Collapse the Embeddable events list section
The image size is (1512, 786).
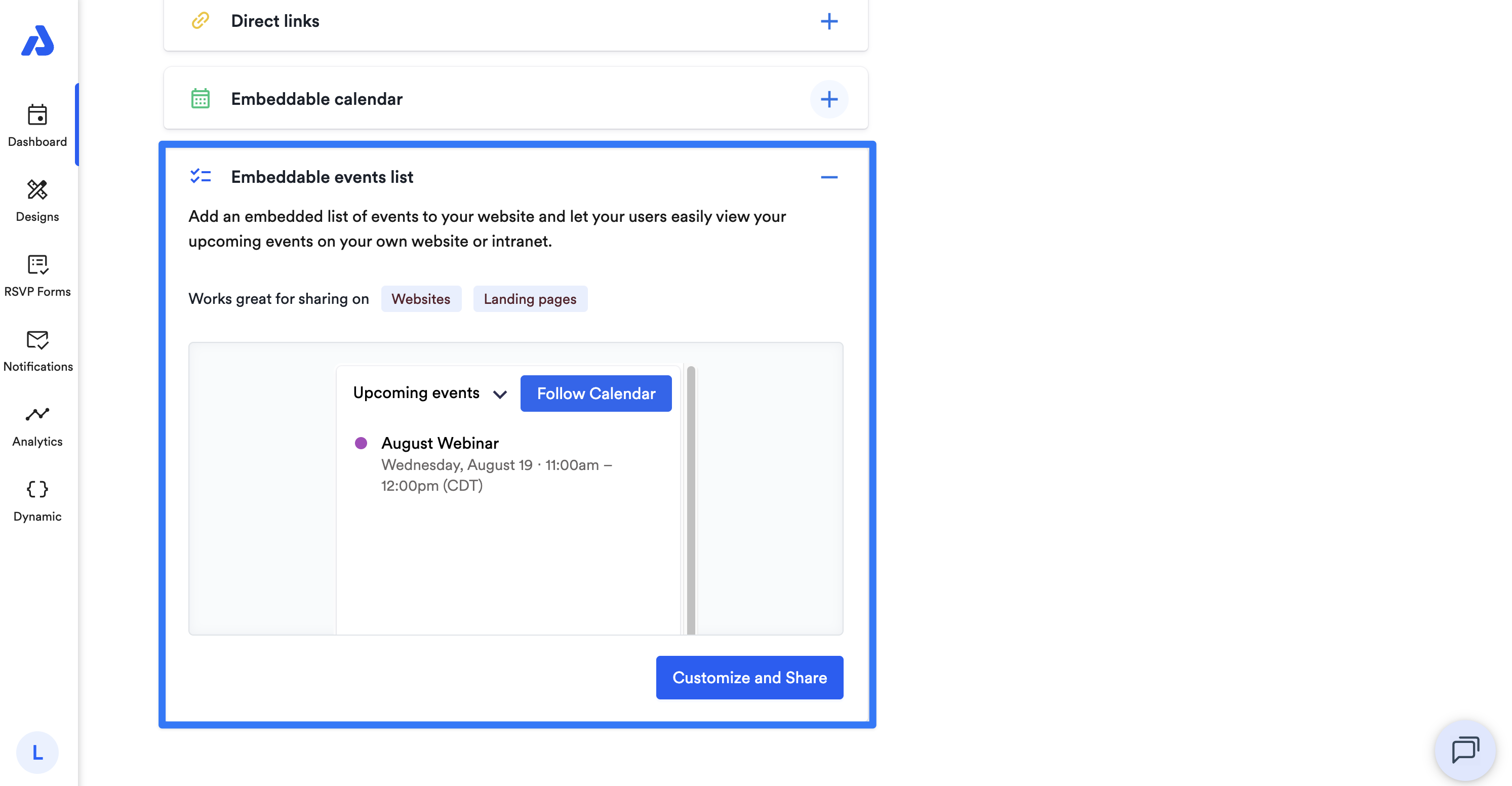(x=829, y=177)
